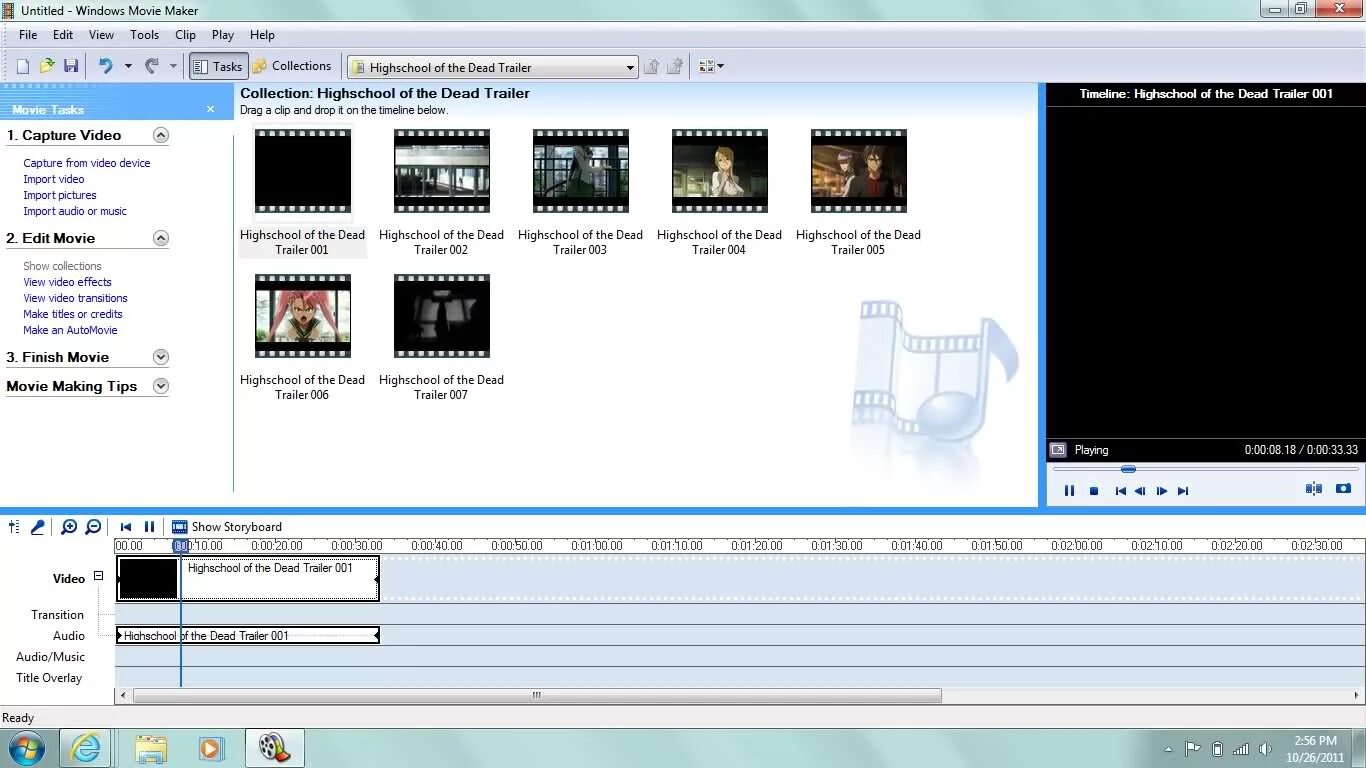Collapse the Capture Video section

point(161,135)
